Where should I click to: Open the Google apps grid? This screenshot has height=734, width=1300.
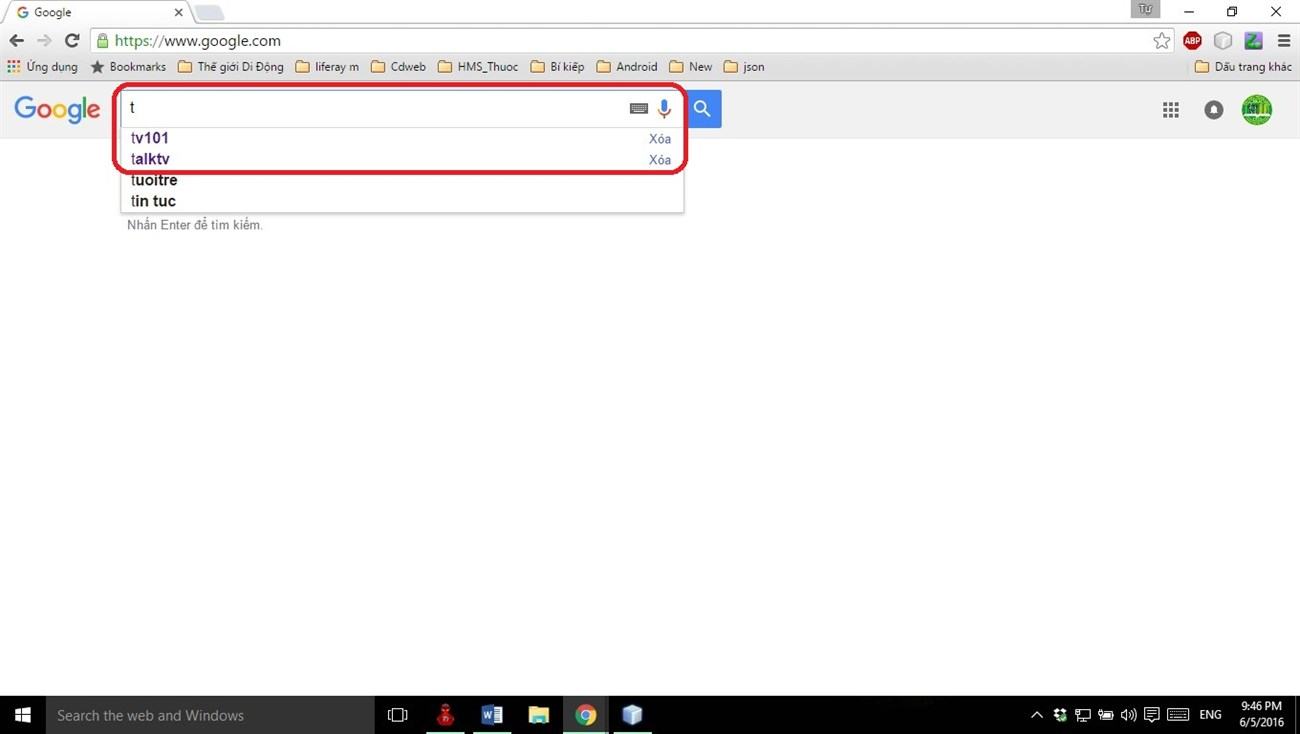coord(1171,110)
